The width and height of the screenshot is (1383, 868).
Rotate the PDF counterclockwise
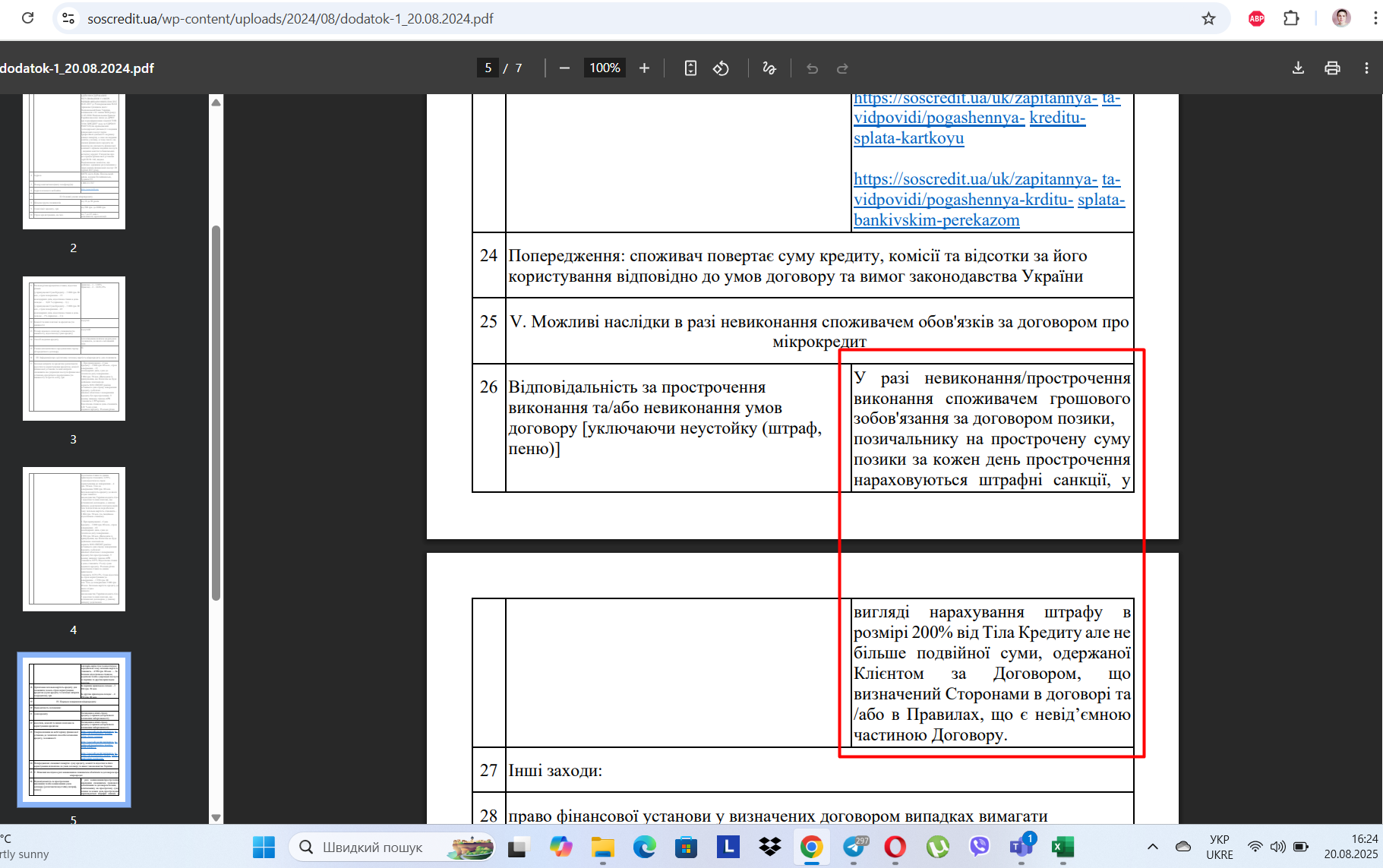coord(721,68)
